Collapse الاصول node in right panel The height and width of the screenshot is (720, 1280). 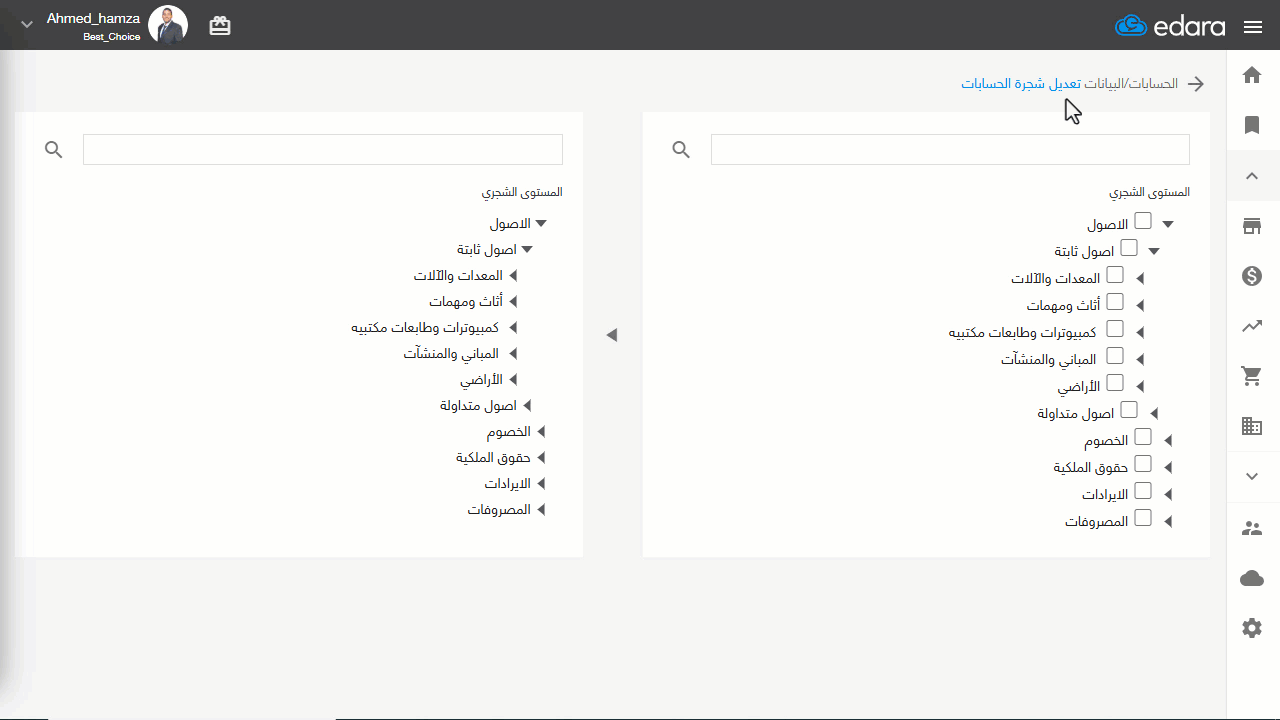click(1167, 225)
